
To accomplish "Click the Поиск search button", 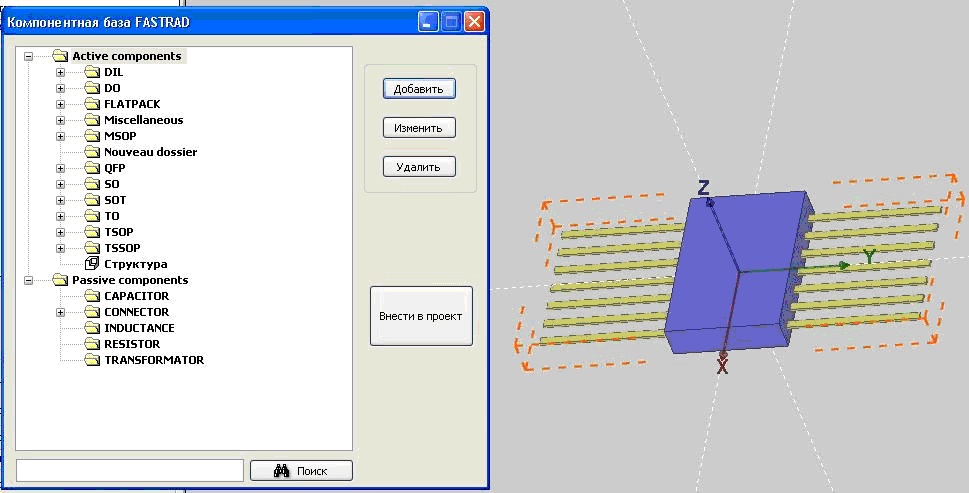I will pos(301,471).
